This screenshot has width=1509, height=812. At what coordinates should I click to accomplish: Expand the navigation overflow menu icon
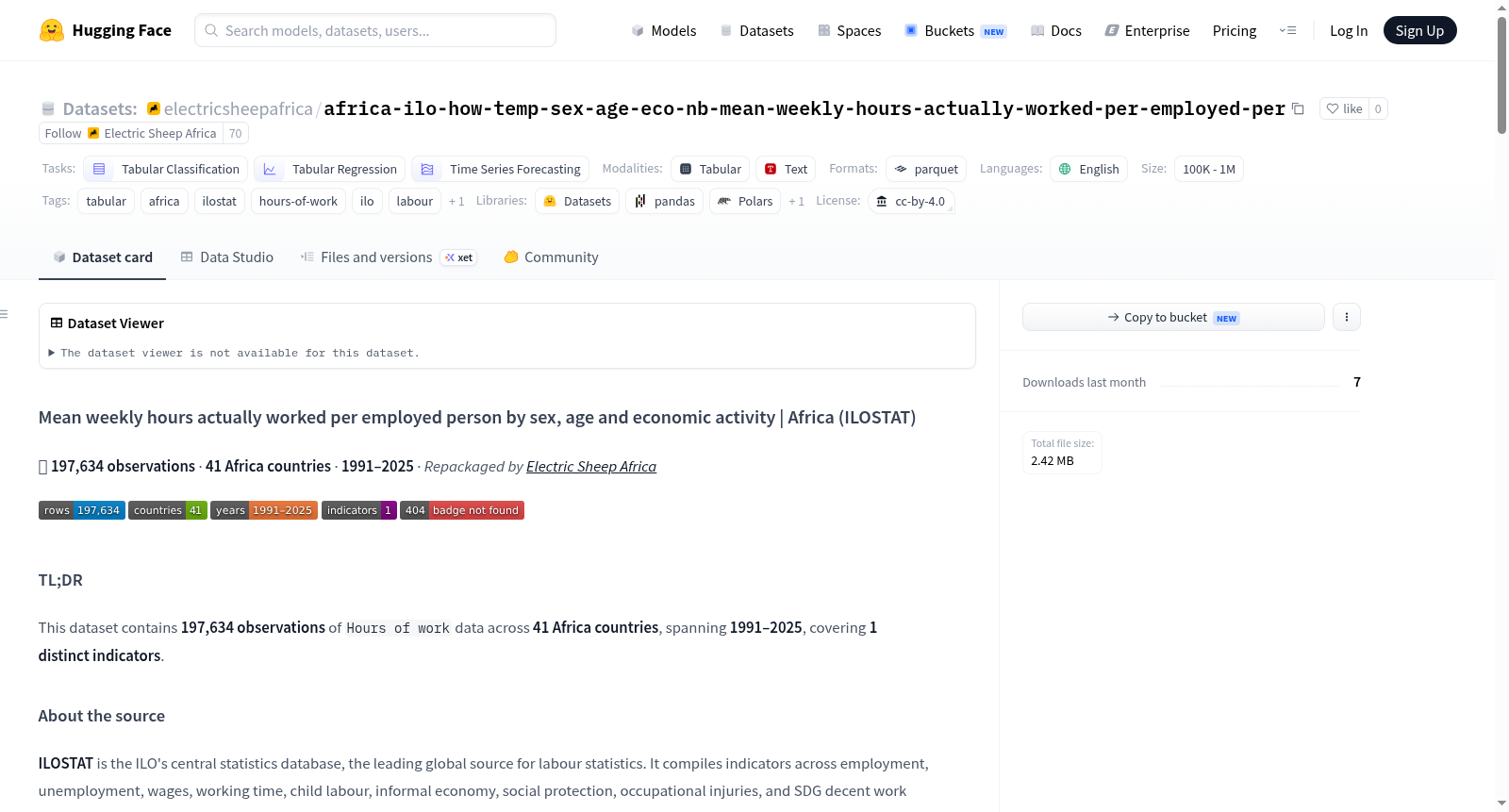1287,30
